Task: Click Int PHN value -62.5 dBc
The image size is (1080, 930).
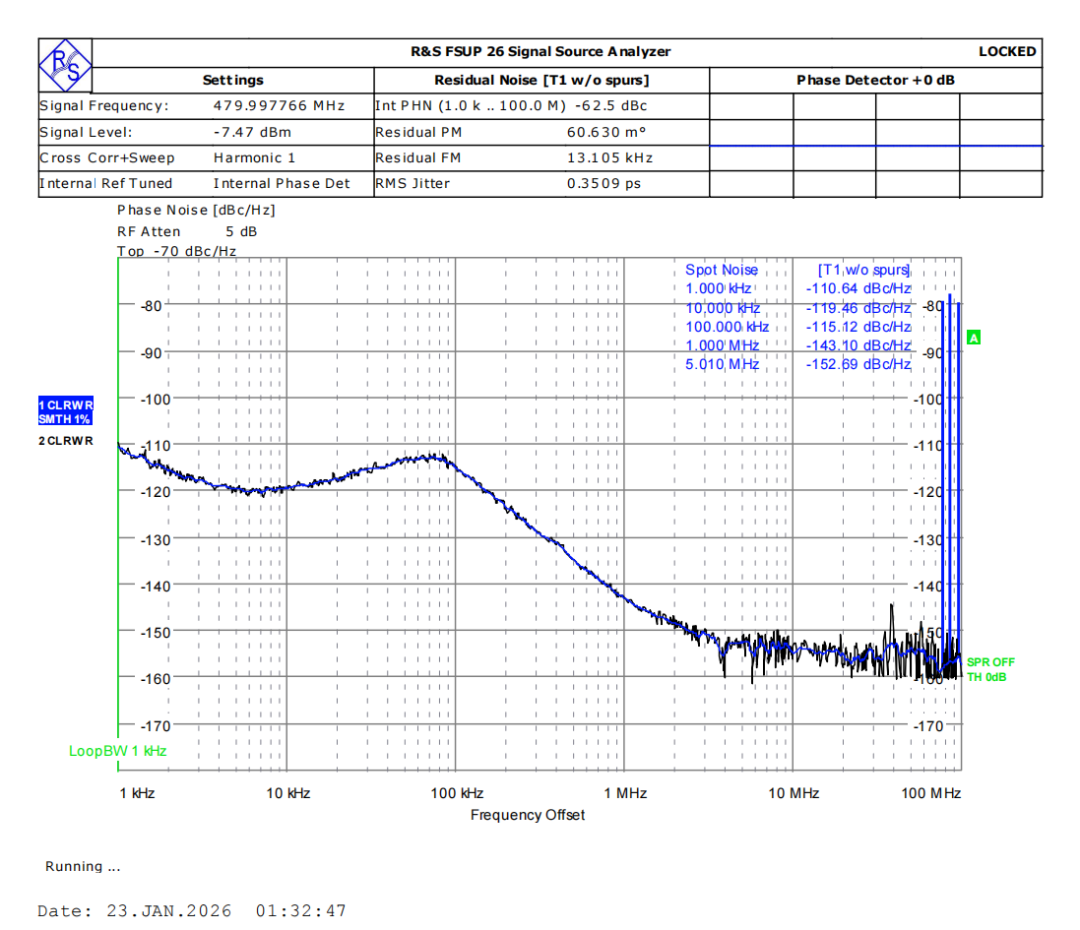Action: point(611,105)
